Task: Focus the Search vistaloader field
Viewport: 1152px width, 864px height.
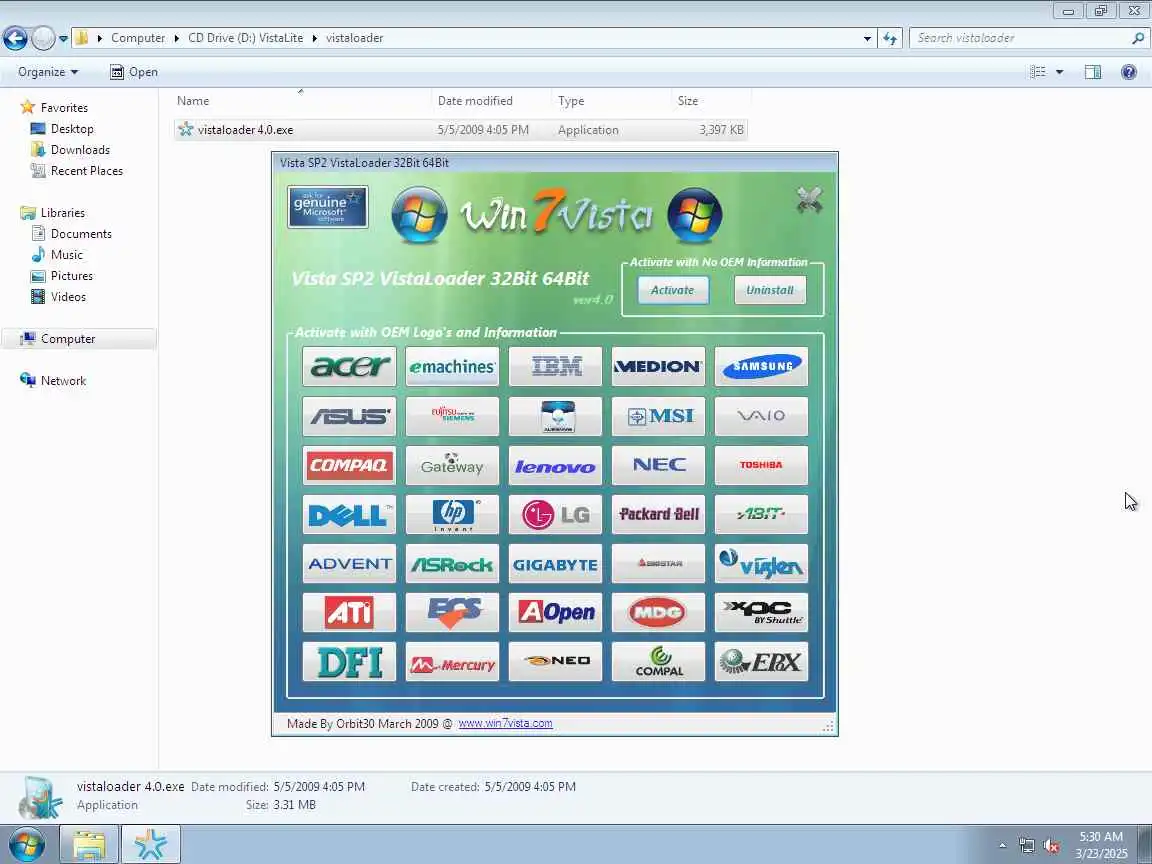Action: pos(1027,38)
